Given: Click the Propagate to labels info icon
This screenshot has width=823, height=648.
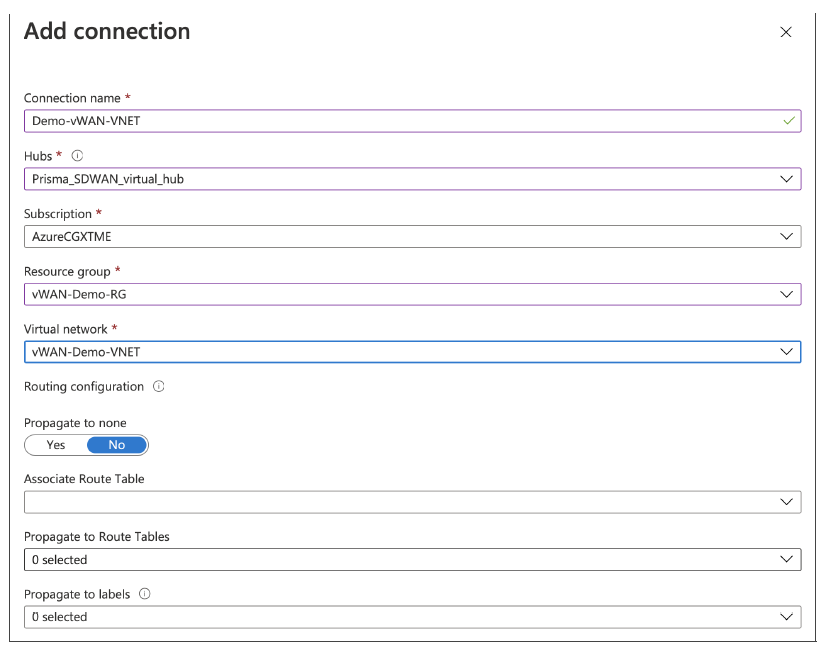Looking at the screenshot, I should (145, 594).
